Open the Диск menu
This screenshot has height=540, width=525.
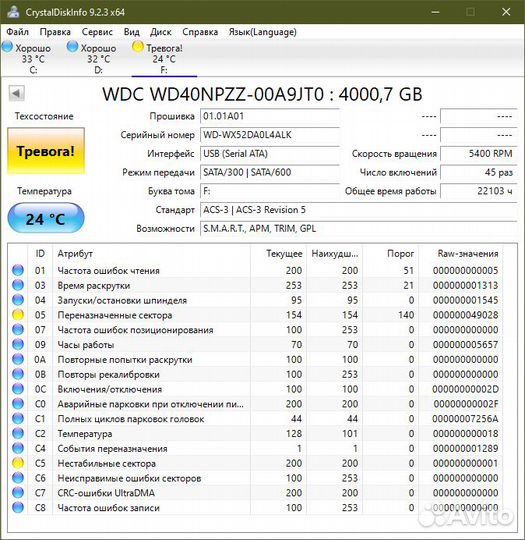[161, 32]
